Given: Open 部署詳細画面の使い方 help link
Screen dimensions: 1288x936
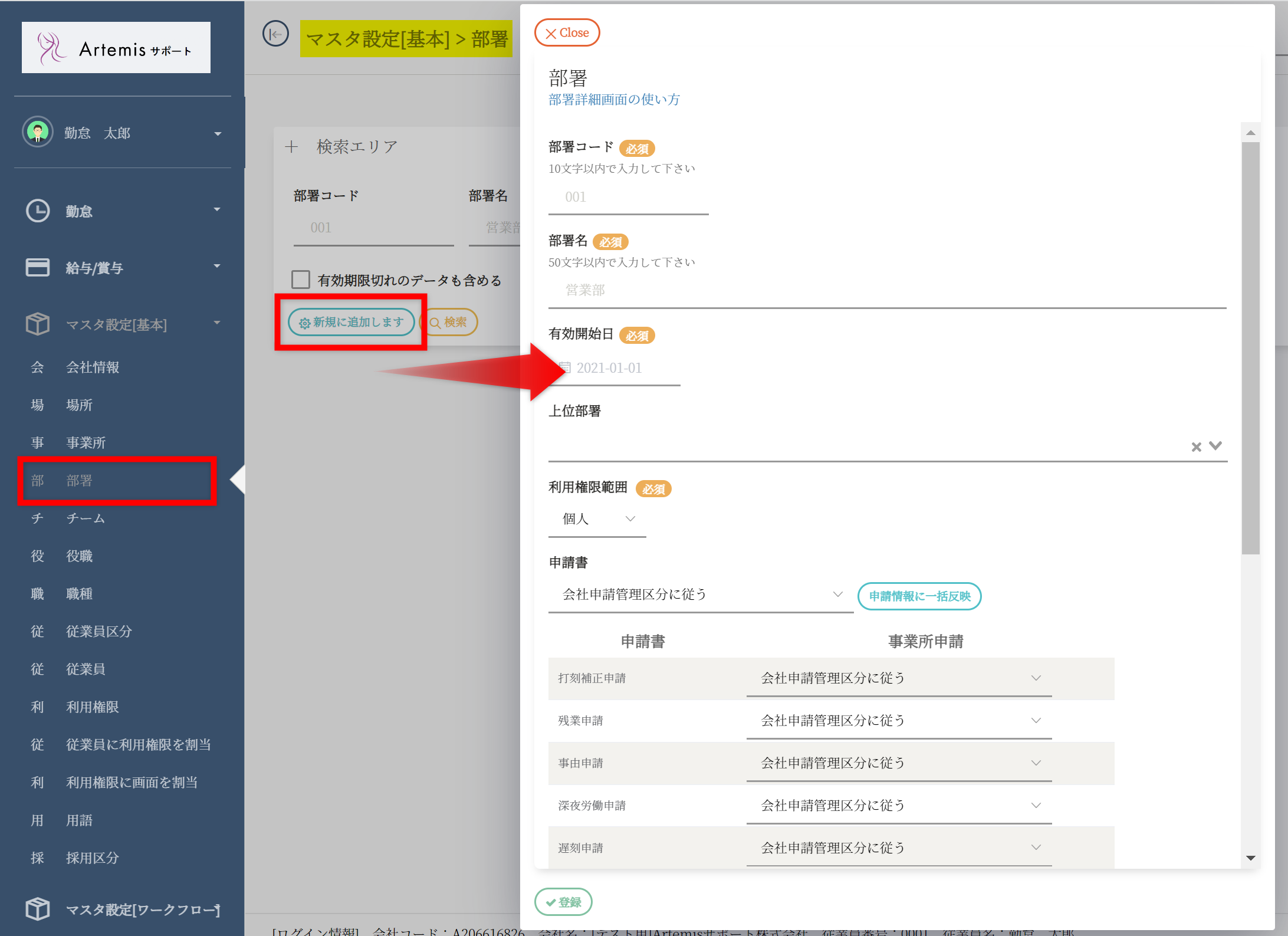Looking at the screenshot, I should tap(614, 100).
